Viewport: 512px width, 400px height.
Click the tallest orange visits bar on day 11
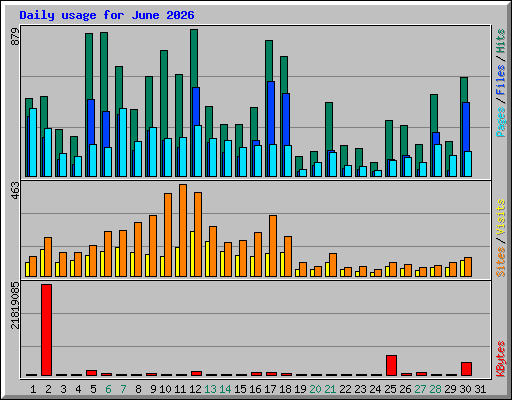click(183, 230)
